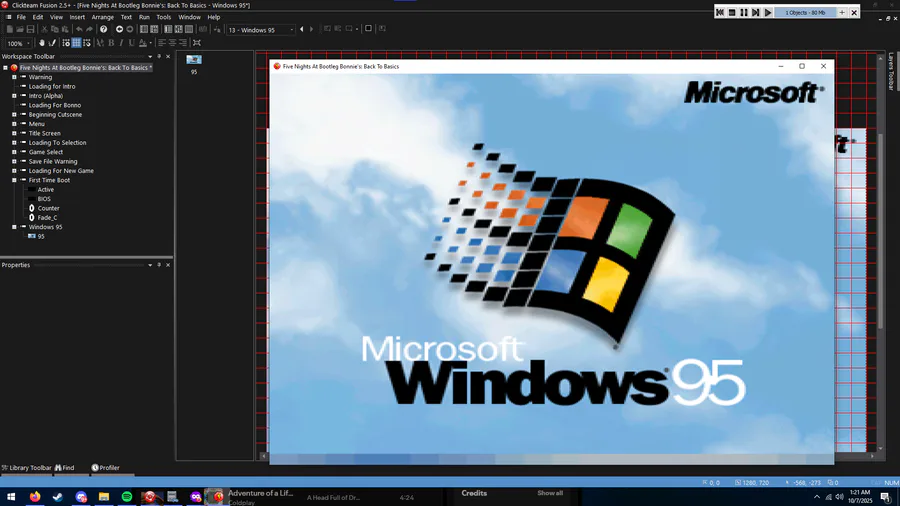Viewport: 900px width, 506px height.
Task: Go to previous frame arrow
Action: tap(302, 29)
